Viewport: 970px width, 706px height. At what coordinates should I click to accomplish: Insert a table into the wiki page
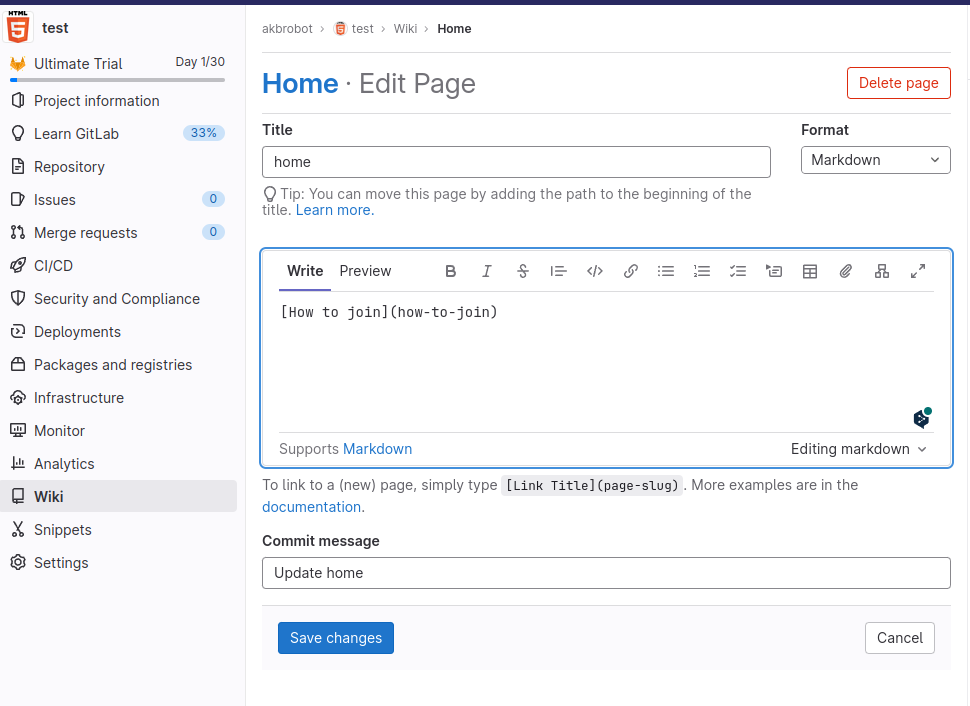[x=810, y=271]
